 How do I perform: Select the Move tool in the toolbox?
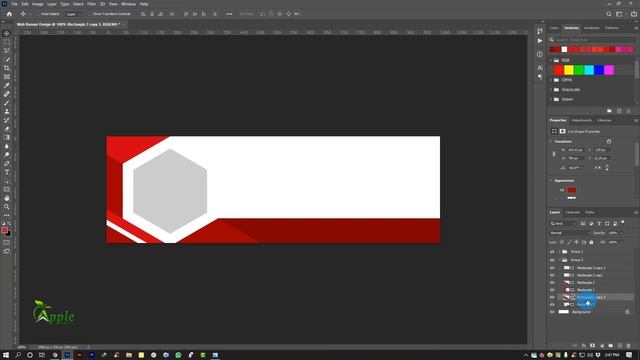[7, 33]
